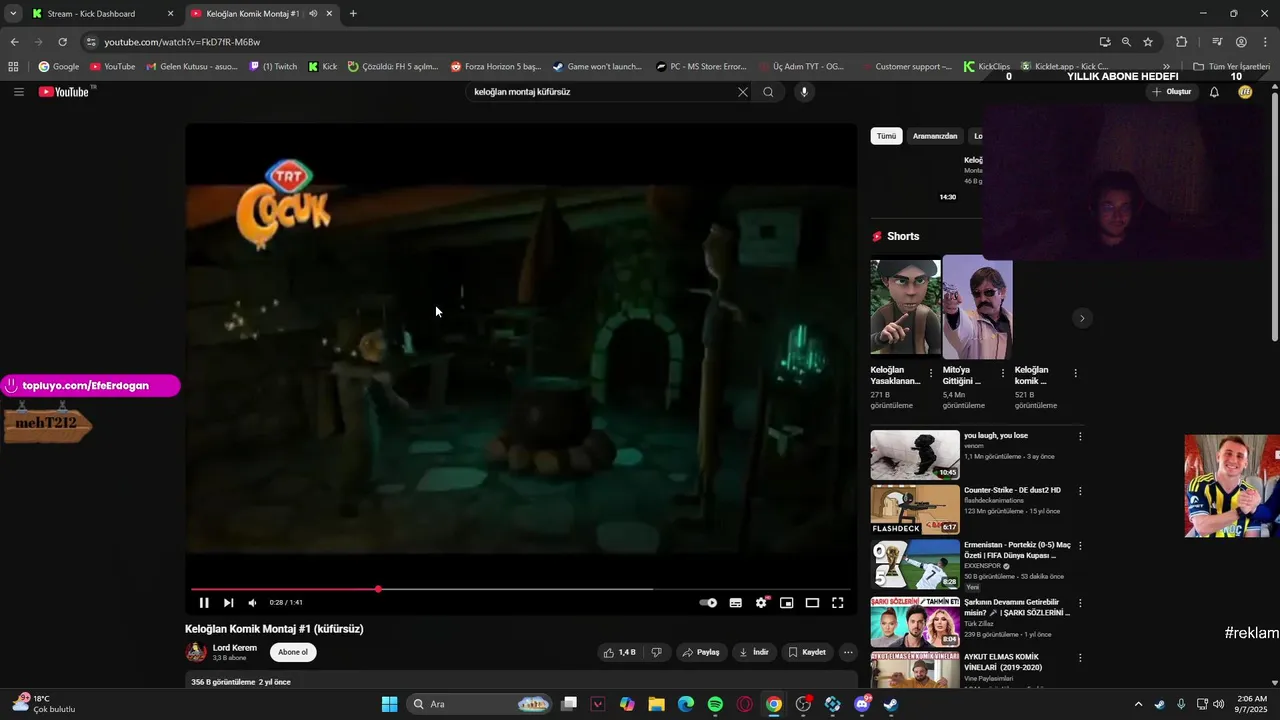Image resolution: width=1280 pixels, height=720 pixels.
Task: Subscribe with the Abone ol button
Action: tap(293, 652)
